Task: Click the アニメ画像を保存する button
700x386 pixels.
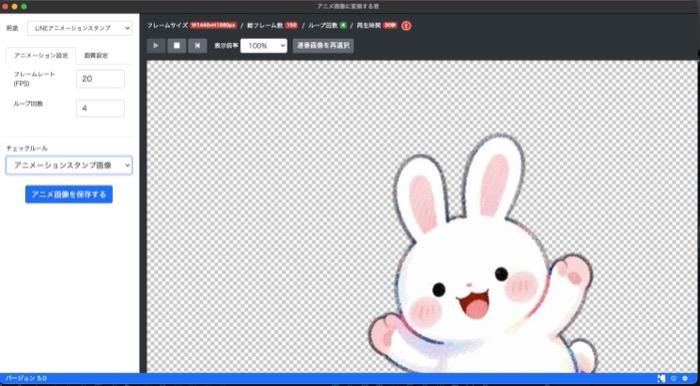Action: 69,194
